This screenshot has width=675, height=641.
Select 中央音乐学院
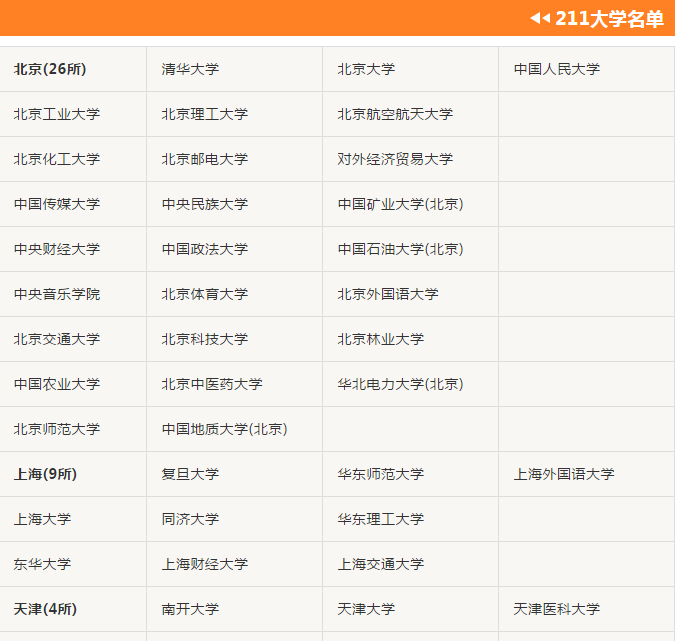click(x=57, y=294)
